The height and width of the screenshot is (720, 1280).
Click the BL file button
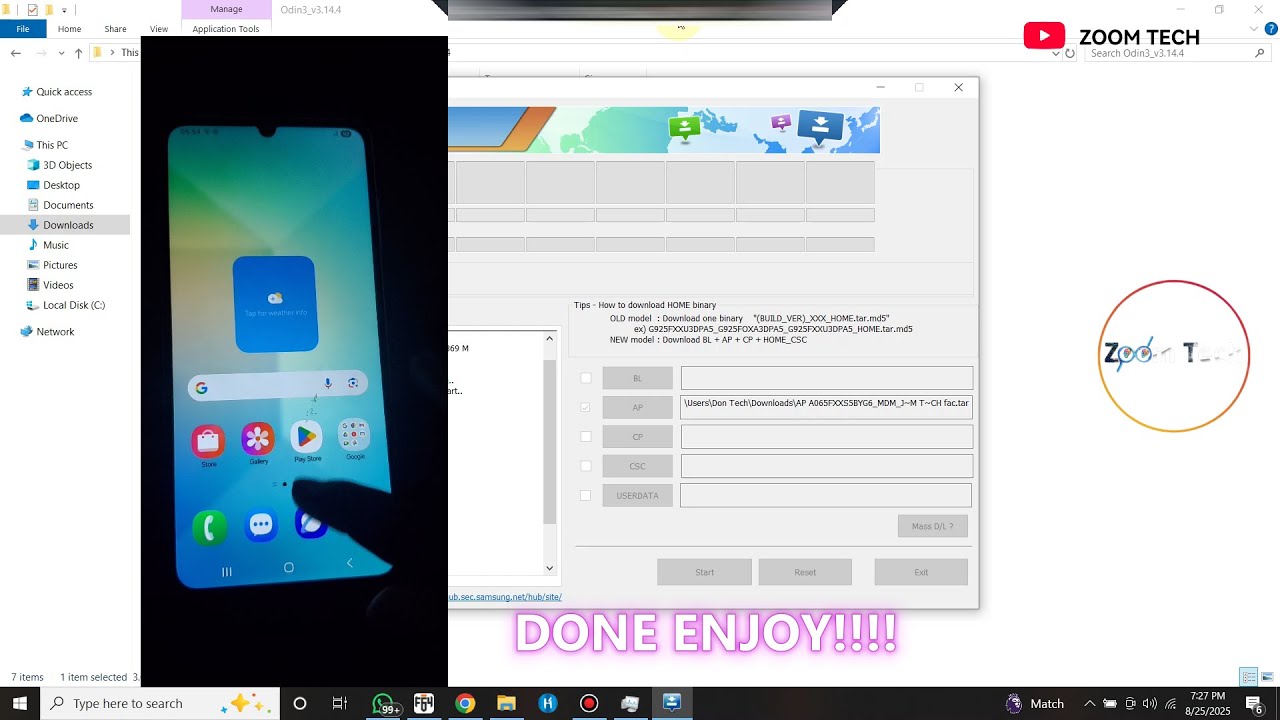click(638, 378)
